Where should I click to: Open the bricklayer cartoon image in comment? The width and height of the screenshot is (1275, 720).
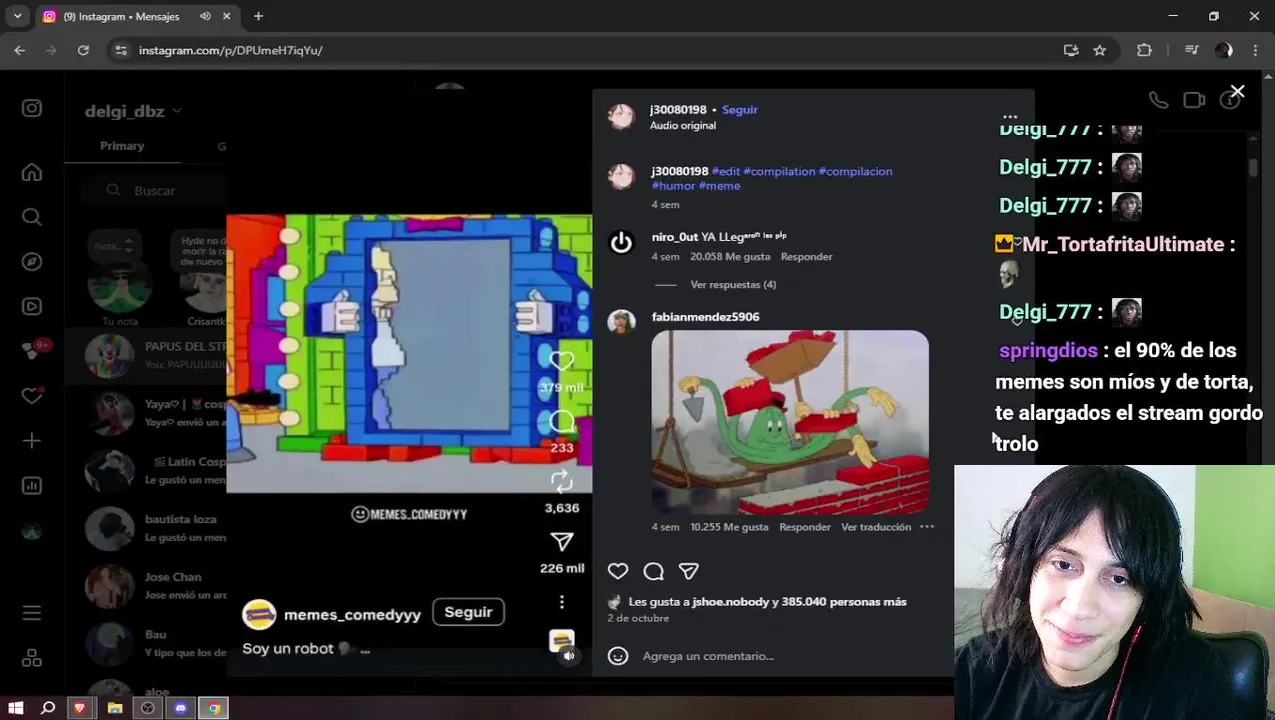(x=790, y=422)
